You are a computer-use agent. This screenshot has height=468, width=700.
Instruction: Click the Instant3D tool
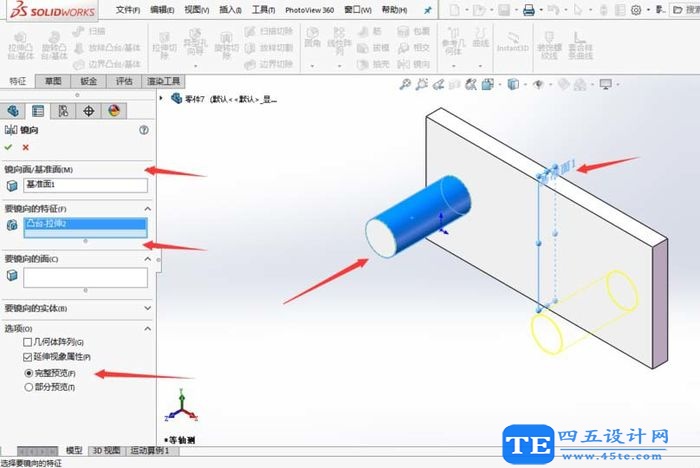point(512,42)
